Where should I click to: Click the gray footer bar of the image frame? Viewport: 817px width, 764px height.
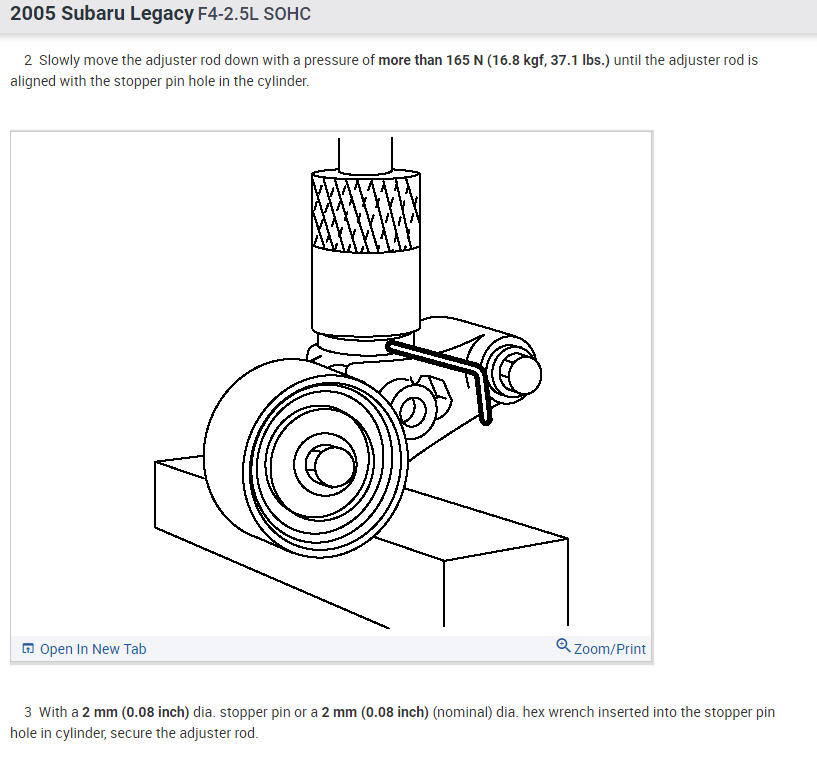click(331, 649)
